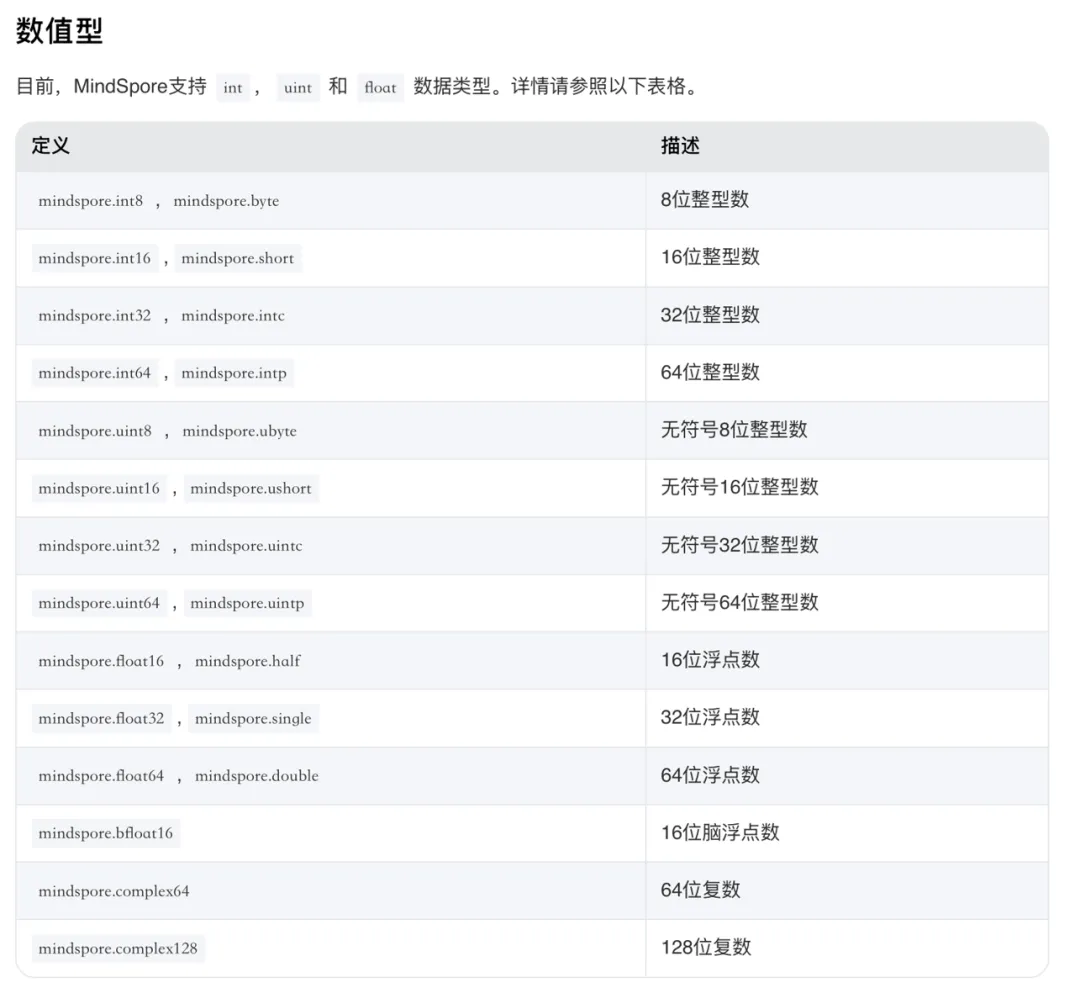Click the mindspore.uint8 type name
The height and width of the screenshot is (988, 1080).
[x=95, y=432]
